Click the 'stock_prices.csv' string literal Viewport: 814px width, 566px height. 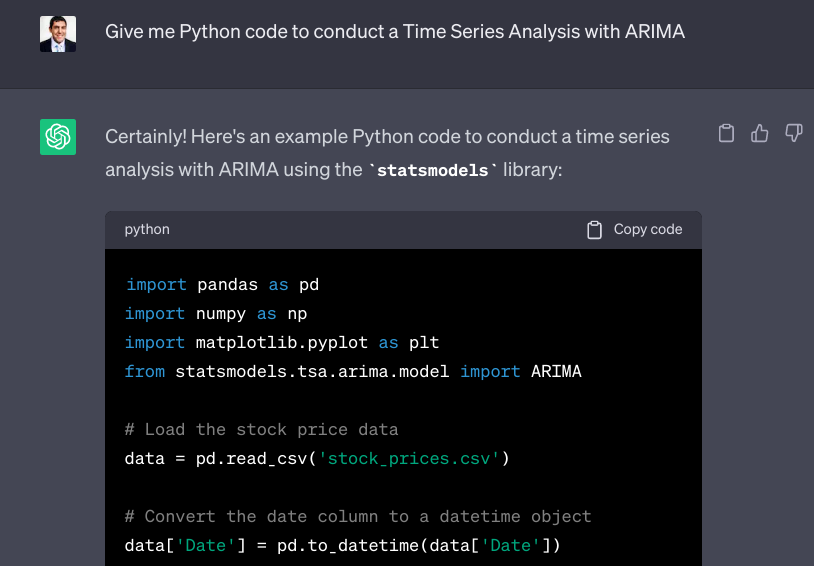click(x=409, y=459)
